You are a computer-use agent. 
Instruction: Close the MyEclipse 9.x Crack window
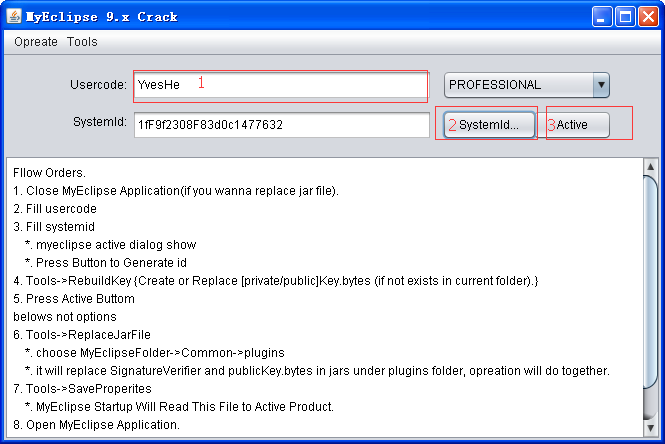point(648,17)
